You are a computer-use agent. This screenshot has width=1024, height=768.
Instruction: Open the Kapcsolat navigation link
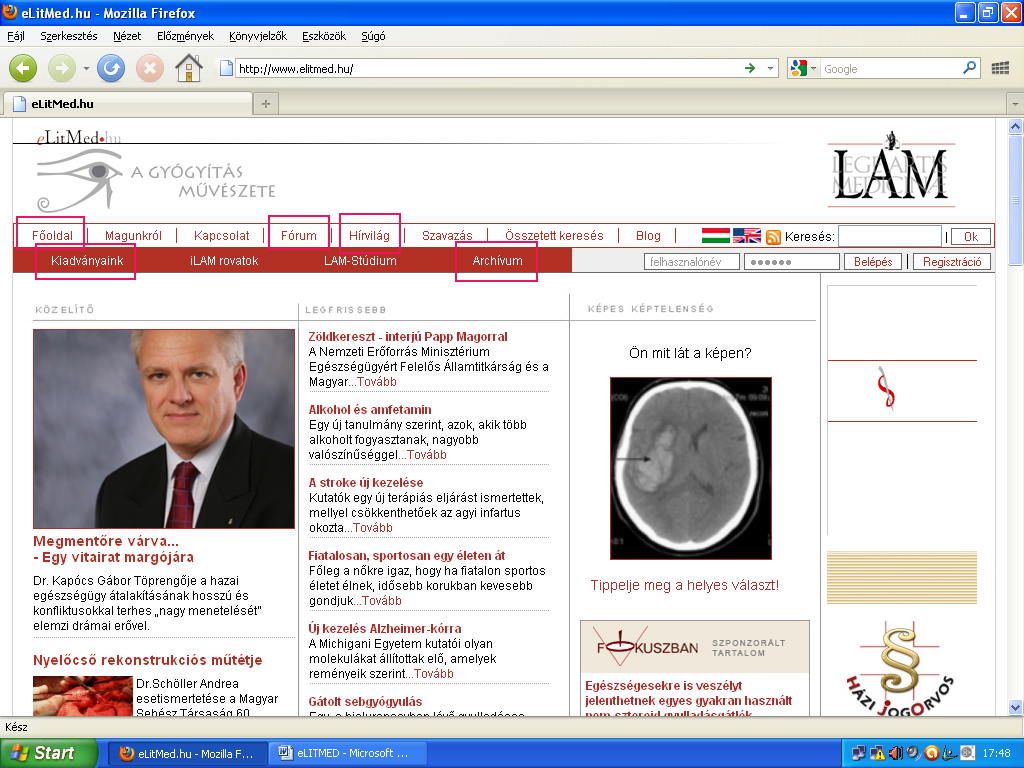[x=221, y=236]
